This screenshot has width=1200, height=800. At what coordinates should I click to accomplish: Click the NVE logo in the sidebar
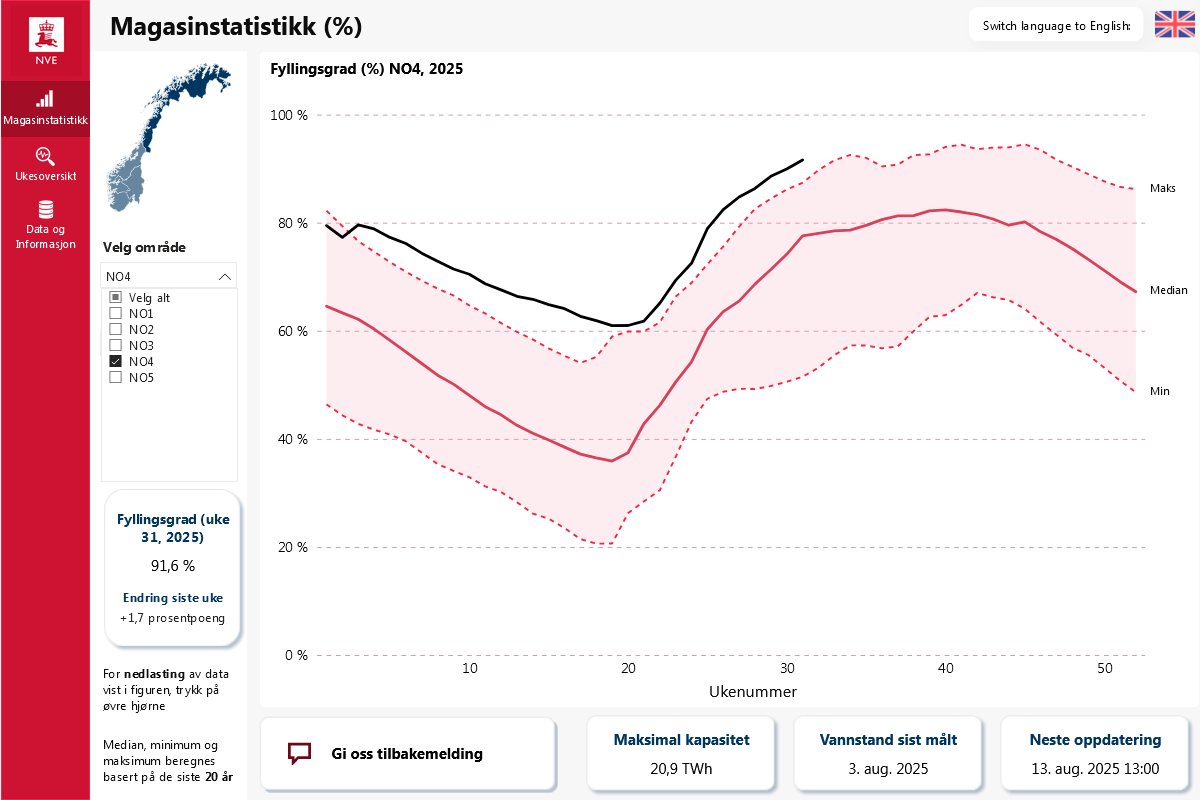click(45, 41)
